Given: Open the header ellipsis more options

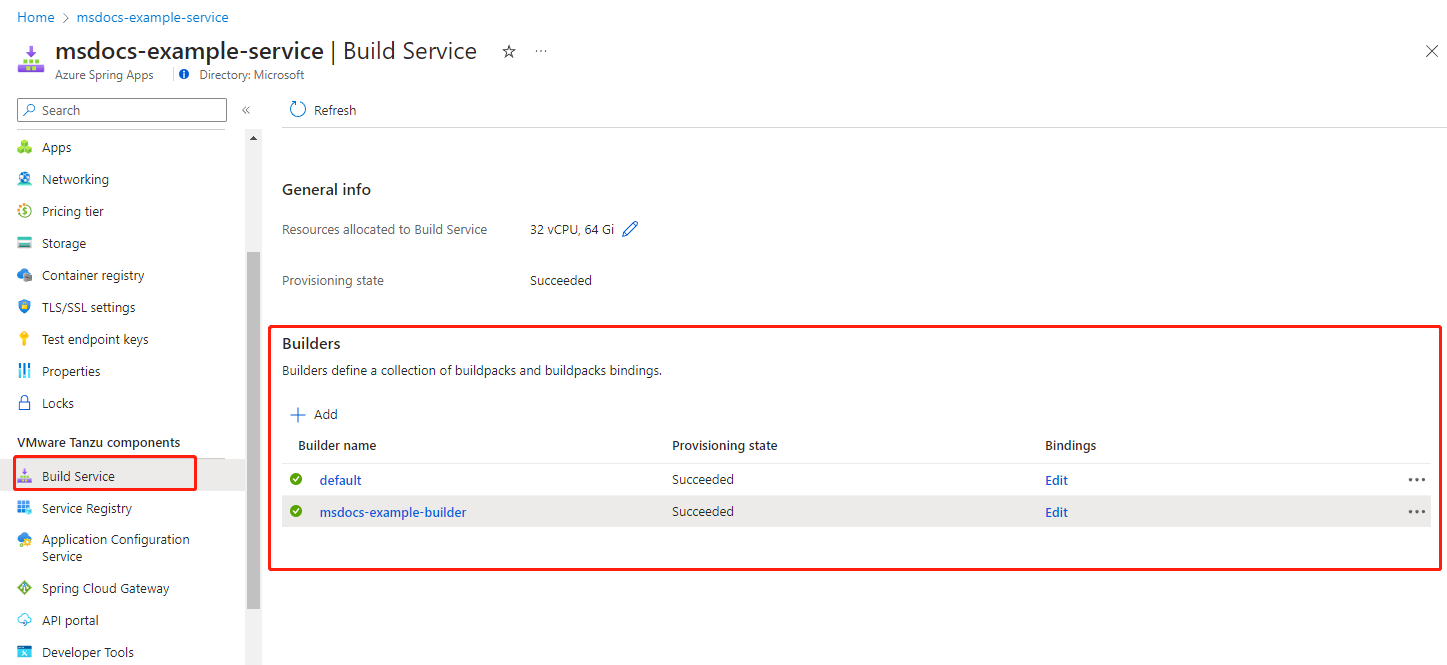Looking at the screenshot, I should point(541,51).
